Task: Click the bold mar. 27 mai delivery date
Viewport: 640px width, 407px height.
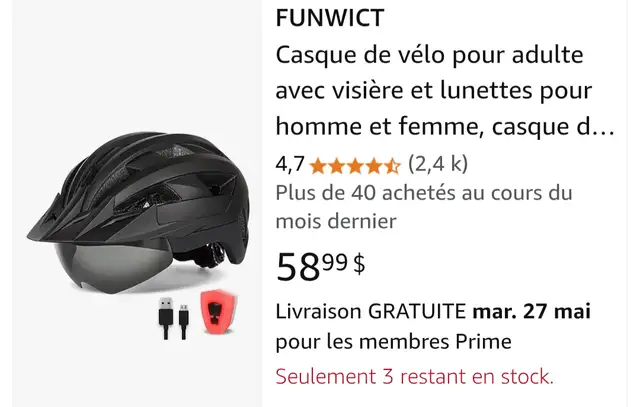Action: [531, 311]
